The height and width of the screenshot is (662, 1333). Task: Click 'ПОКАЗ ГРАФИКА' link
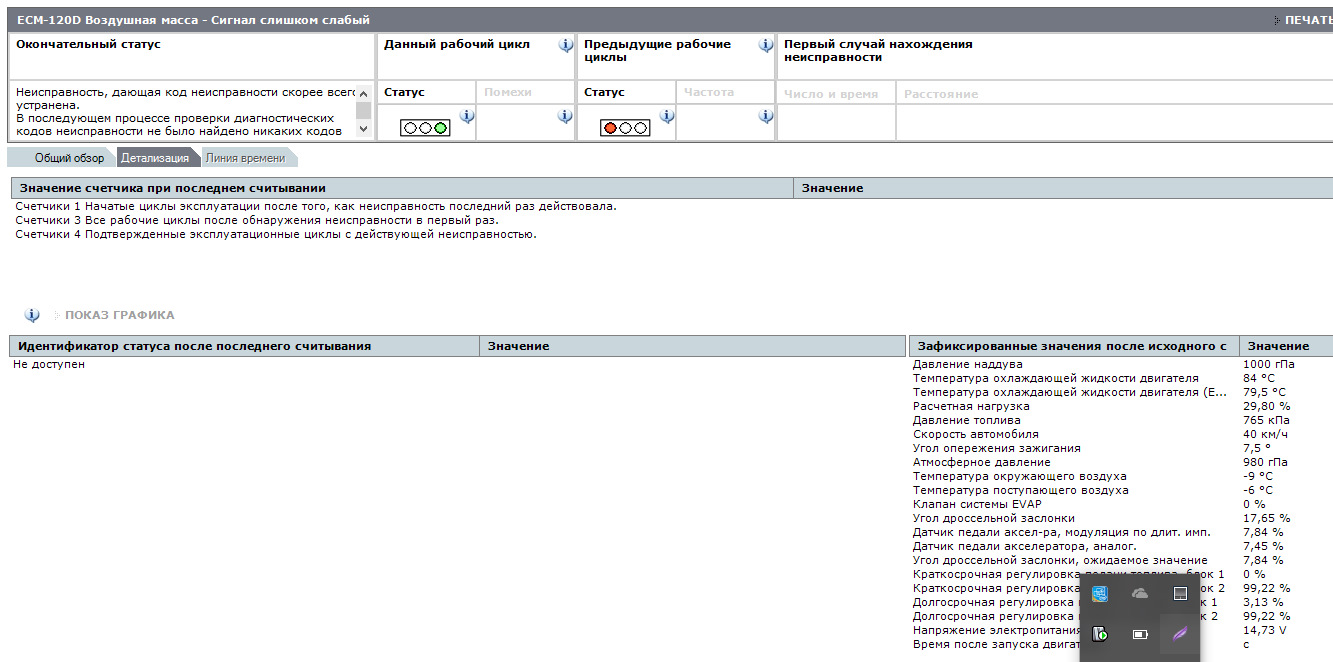click(x=120, y=315)
